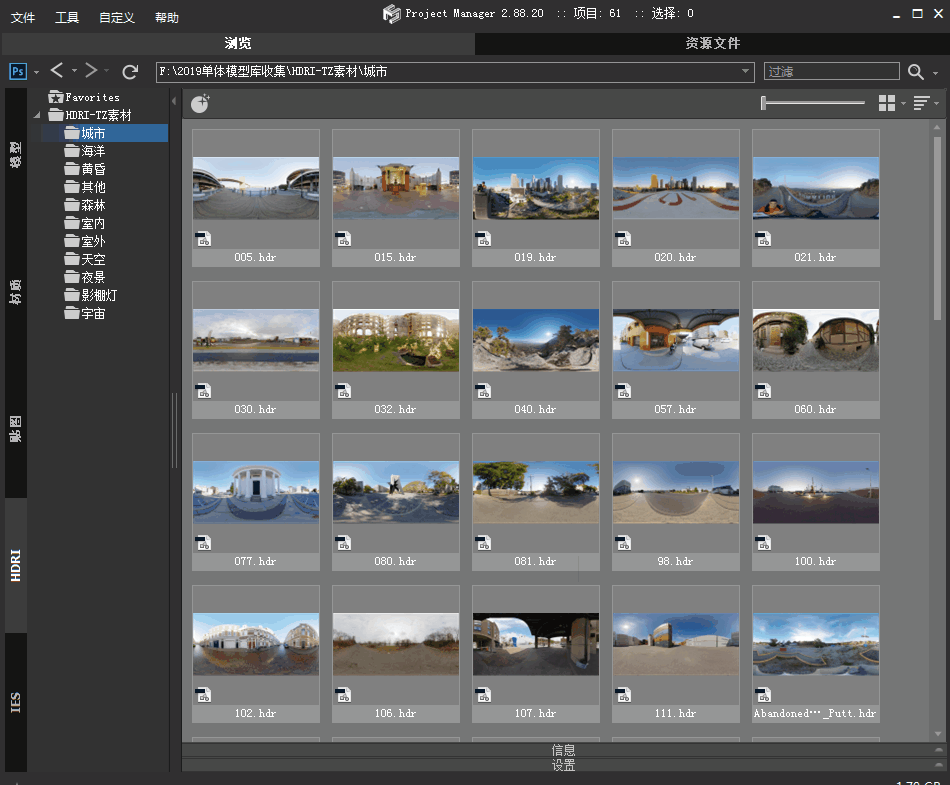Select the 贴图 vertical side tab
Viewport: 950px width, 785px height.
click(16, 429)
